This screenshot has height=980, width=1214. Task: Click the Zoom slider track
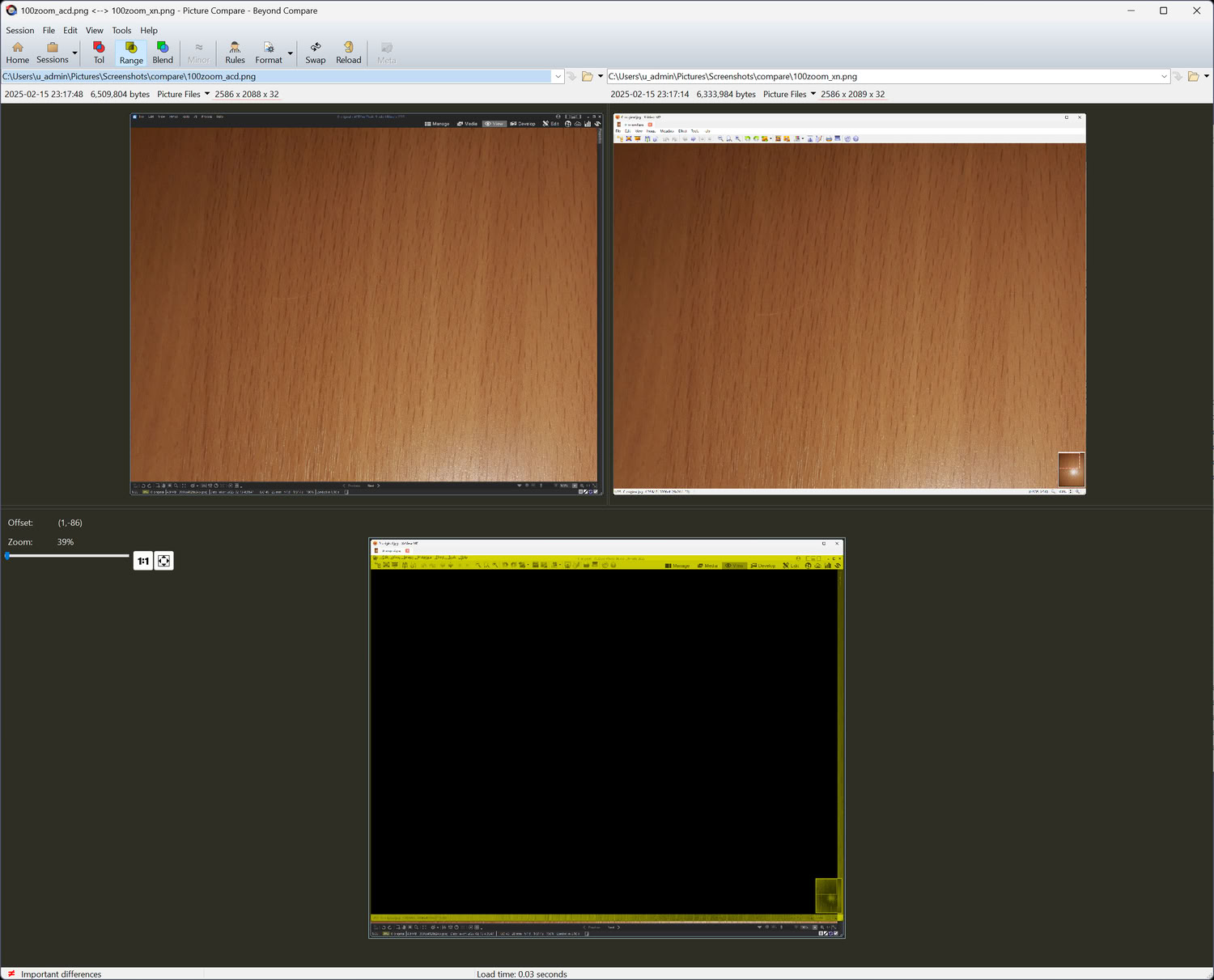pyautogui.click(x=69, y=556)
